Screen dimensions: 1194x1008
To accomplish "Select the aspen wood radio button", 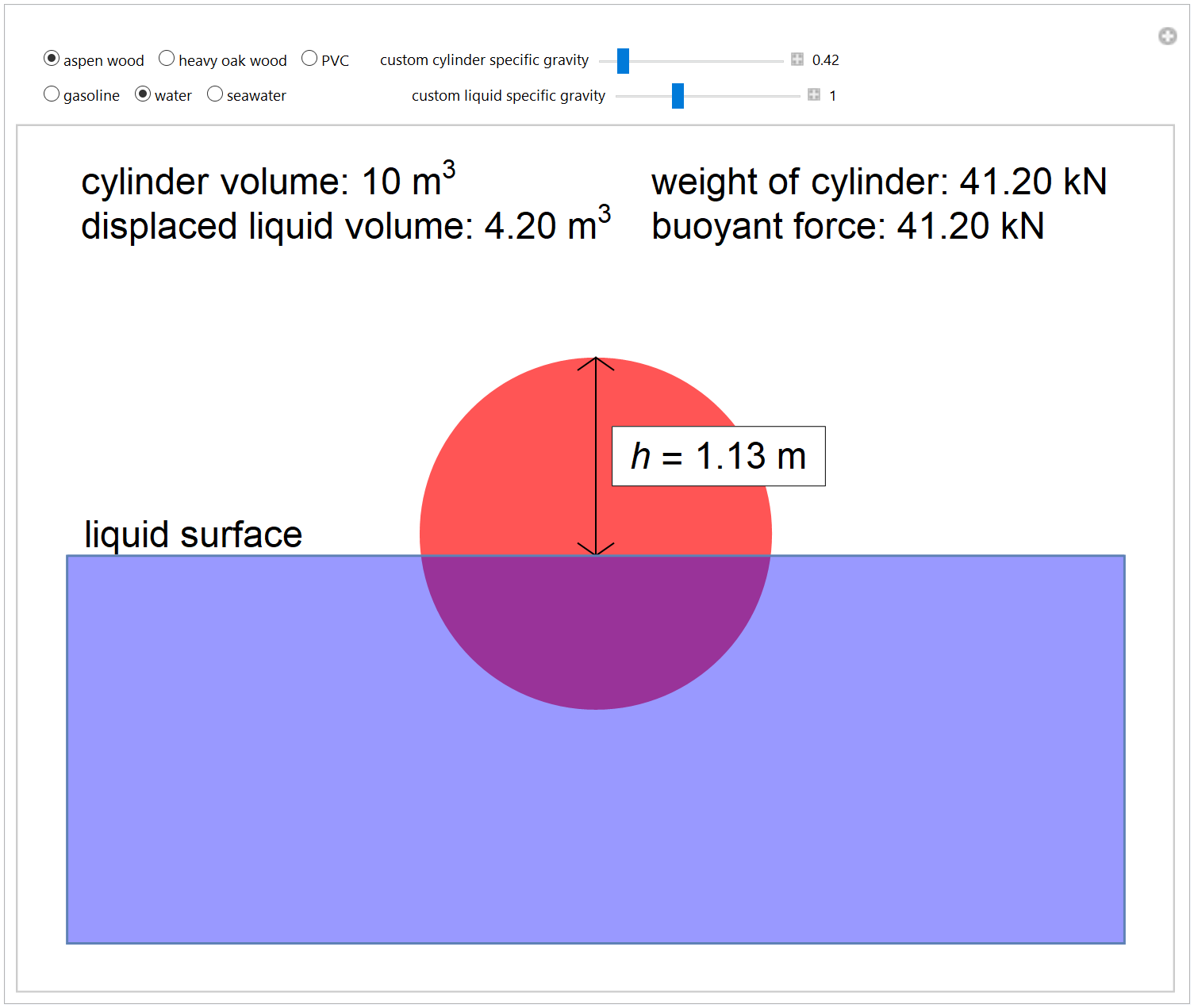I will pyautogui.click(x=52, y=59).
